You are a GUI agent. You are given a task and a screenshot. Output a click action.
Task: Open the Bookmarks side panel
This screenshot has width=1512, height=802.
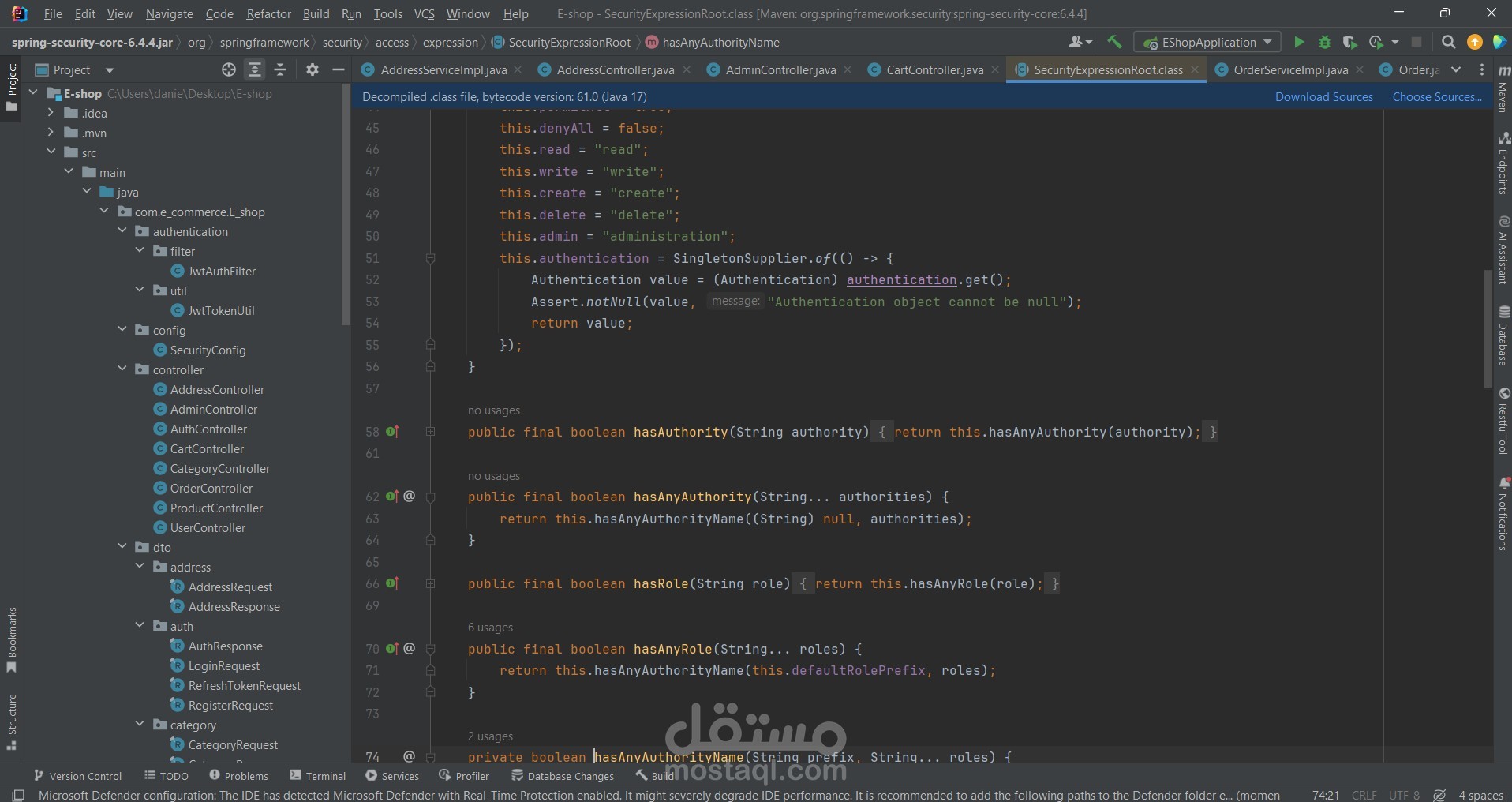pos(12,639)
